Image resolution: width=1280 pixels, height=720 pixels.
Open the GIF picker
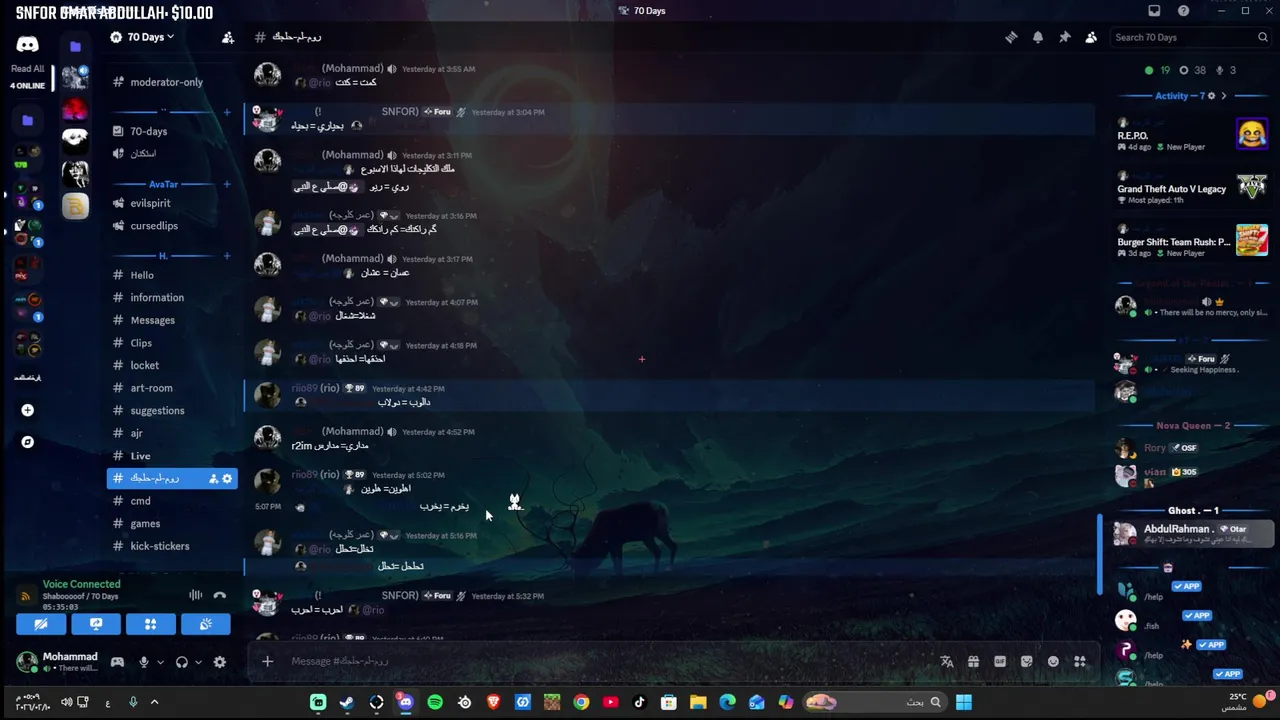click(1000, 661)
